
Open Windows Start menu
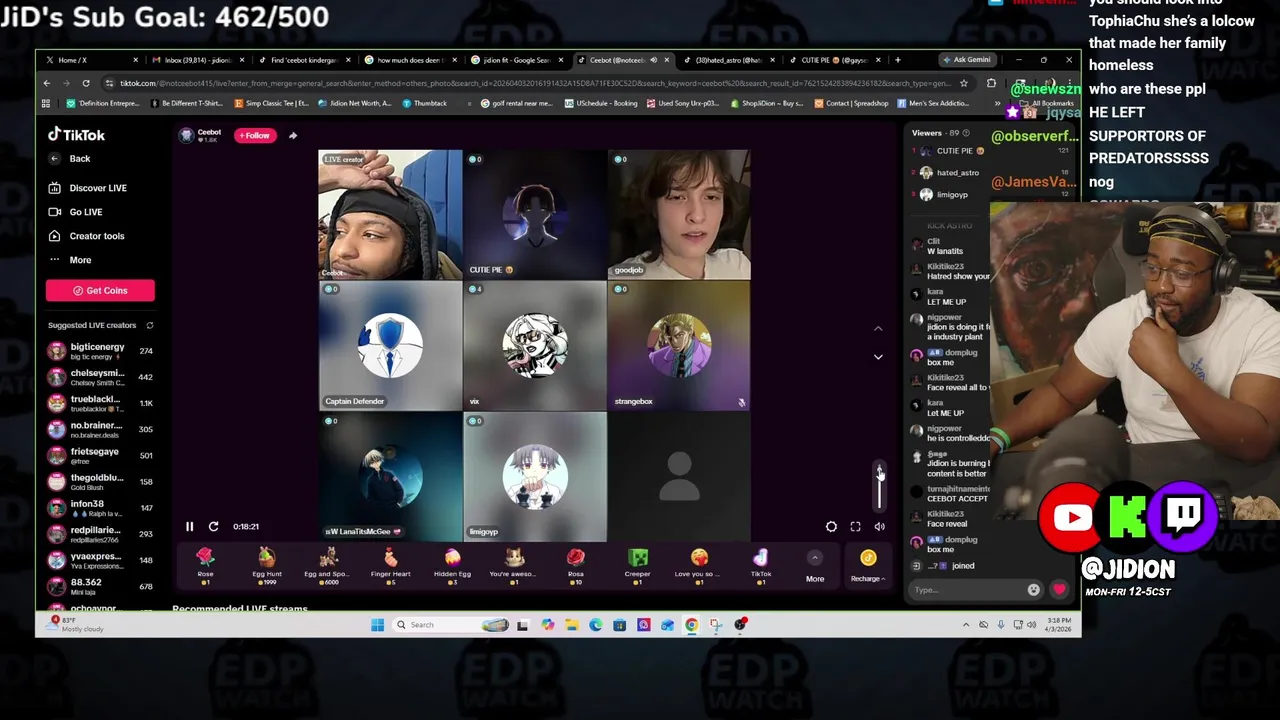pos(377,625)
